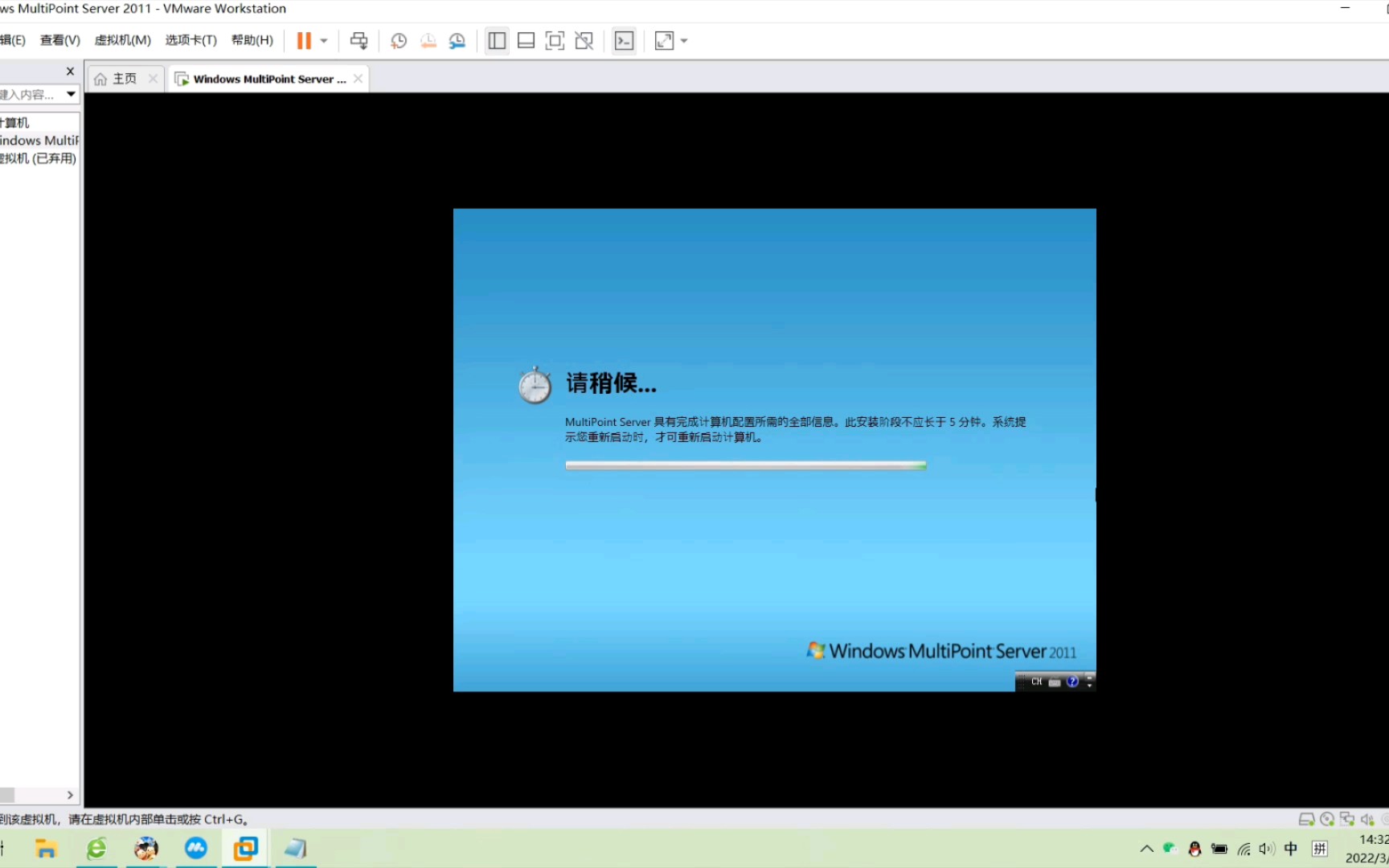Open the gray notebook app on taskbar
Viewport: 1389px width, 868px height.
[296, 849]
